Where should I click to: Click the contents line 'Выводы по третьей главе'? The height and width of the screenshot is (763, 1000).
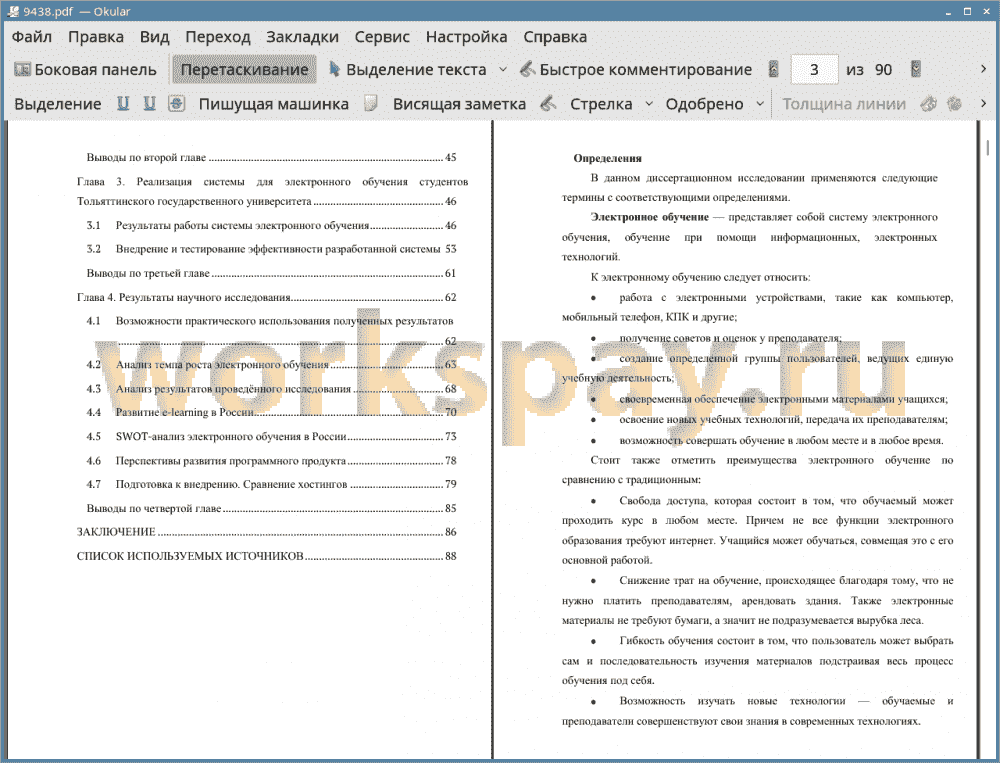272,274
